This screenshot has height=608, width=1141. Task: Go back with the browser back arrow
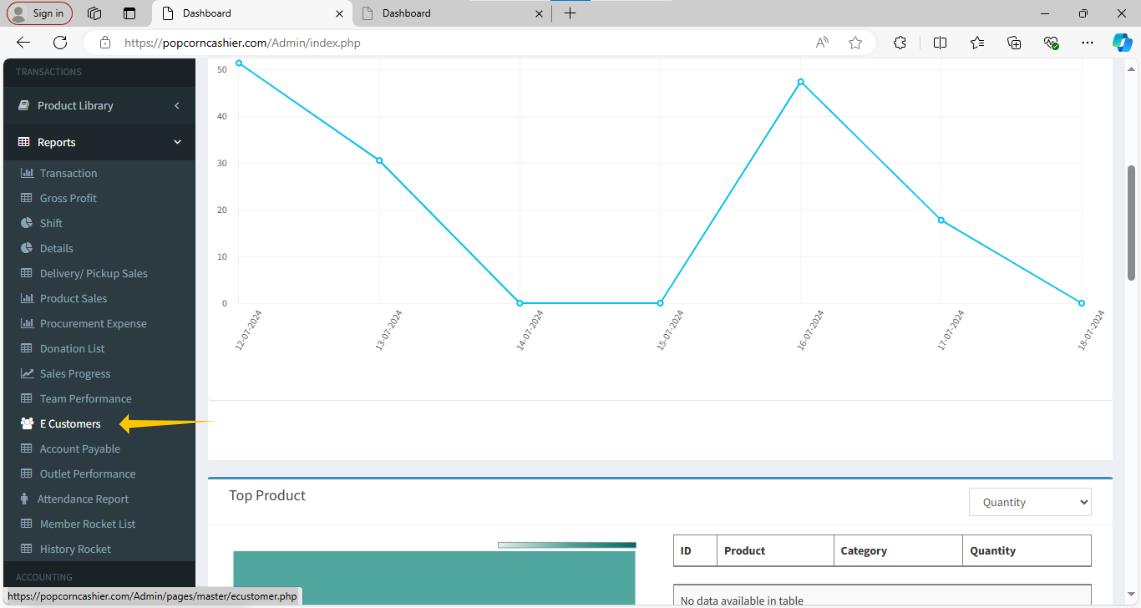pos(23,42)
